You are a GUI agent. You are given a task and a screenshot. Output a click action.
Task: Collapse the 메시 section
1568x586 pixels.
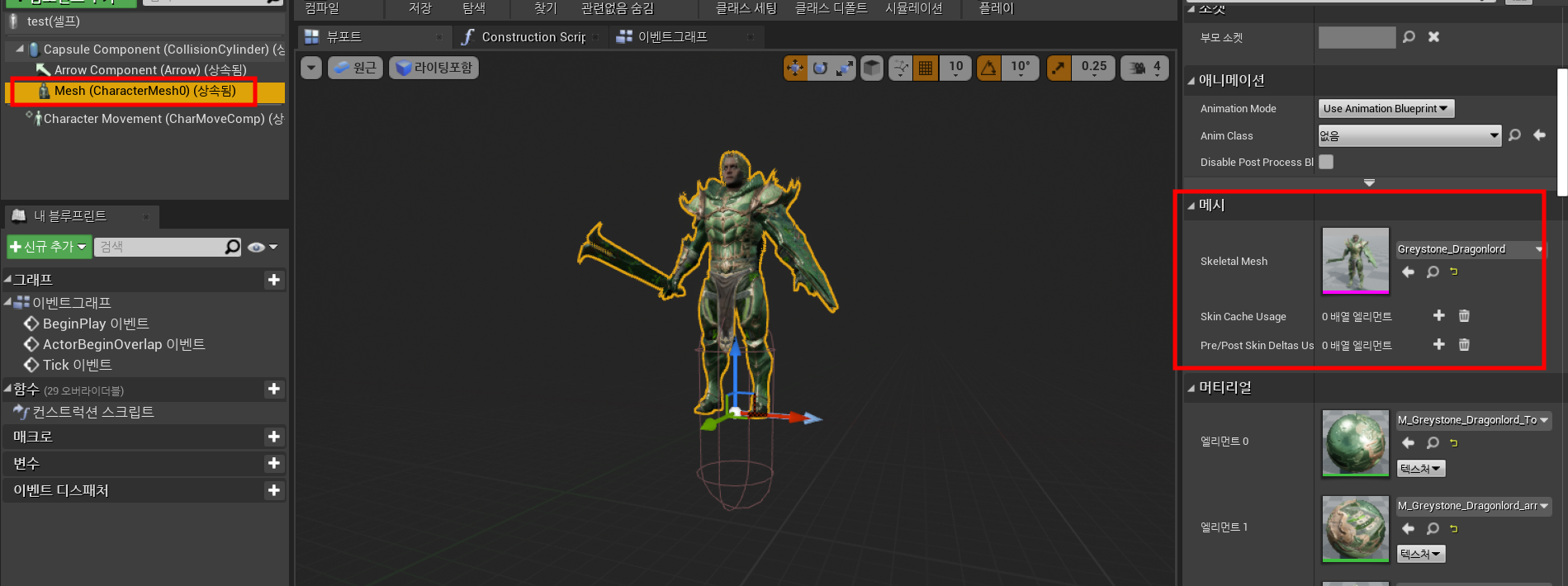coord(1191,206)
